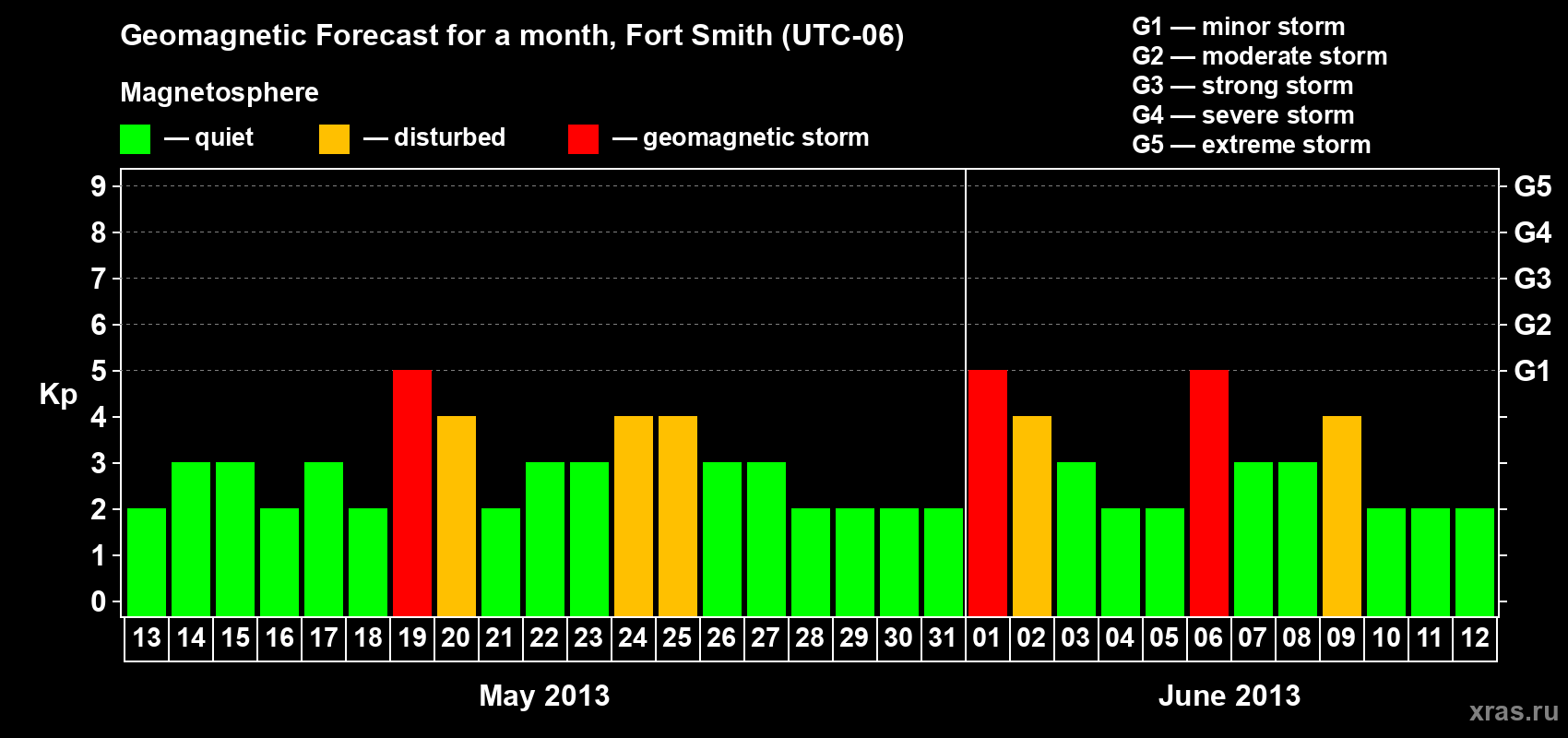Select the red bar for June 01
This screenshot has width=1568, height=738.
988,494
